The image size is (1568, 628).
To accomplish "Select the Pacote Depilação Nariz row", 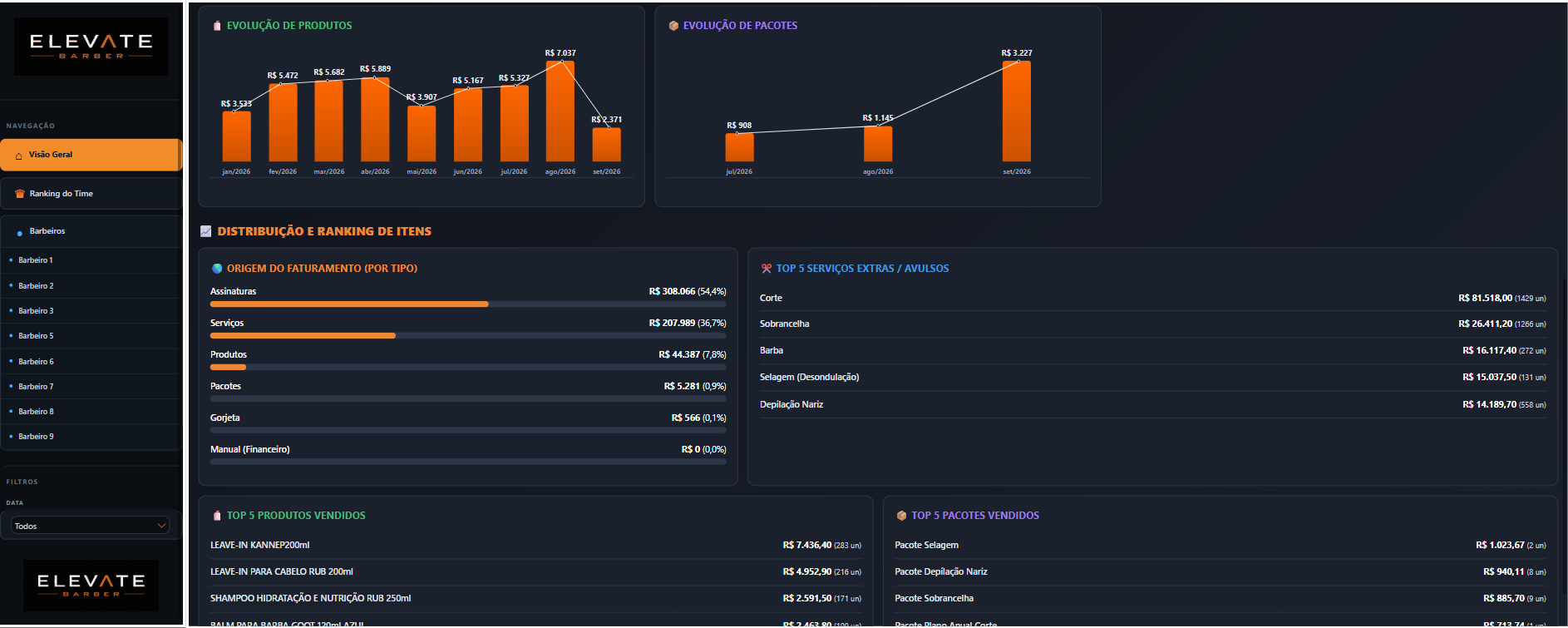I will pyautogui.click(x=1220, y=572).
